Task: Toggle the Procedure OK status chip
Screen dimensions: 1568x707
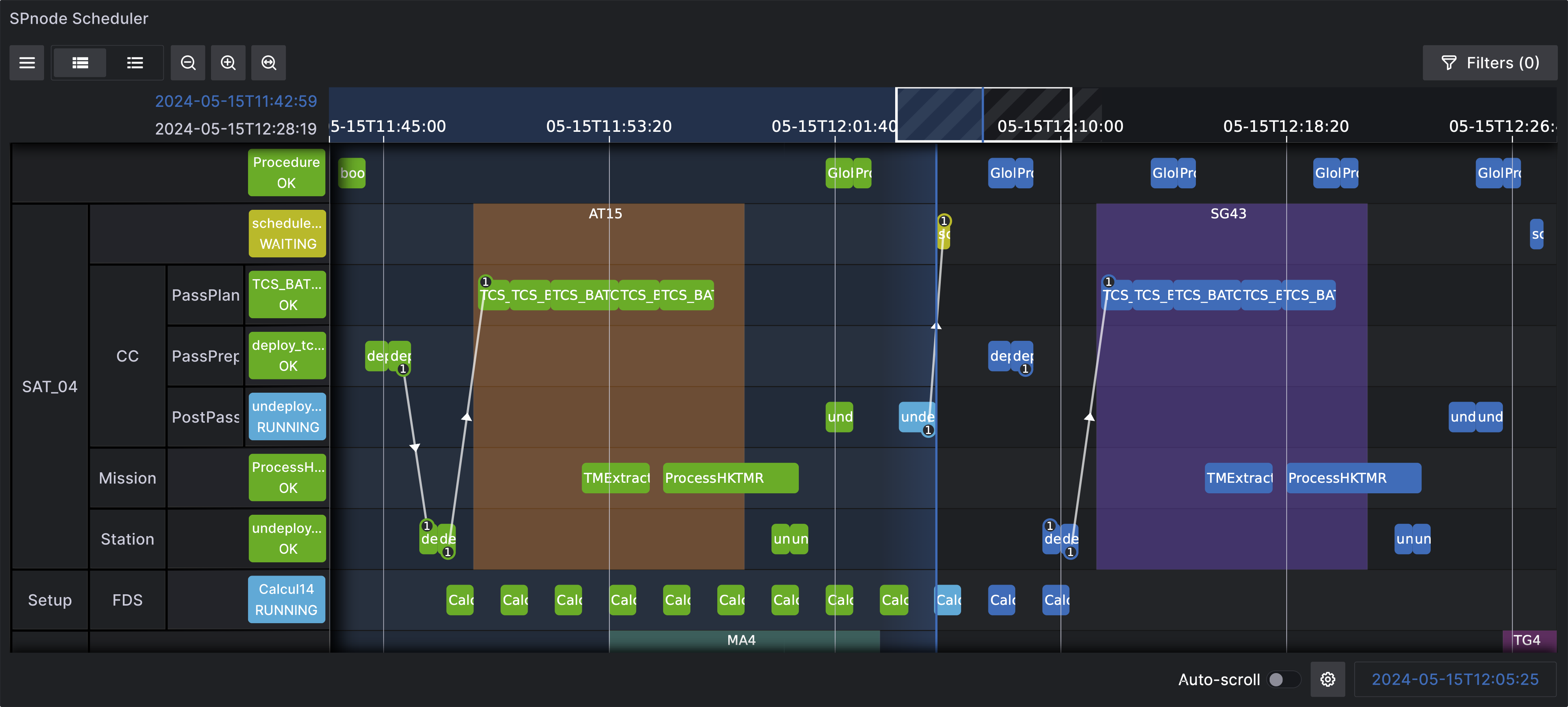Action: (x=287, y=173)
